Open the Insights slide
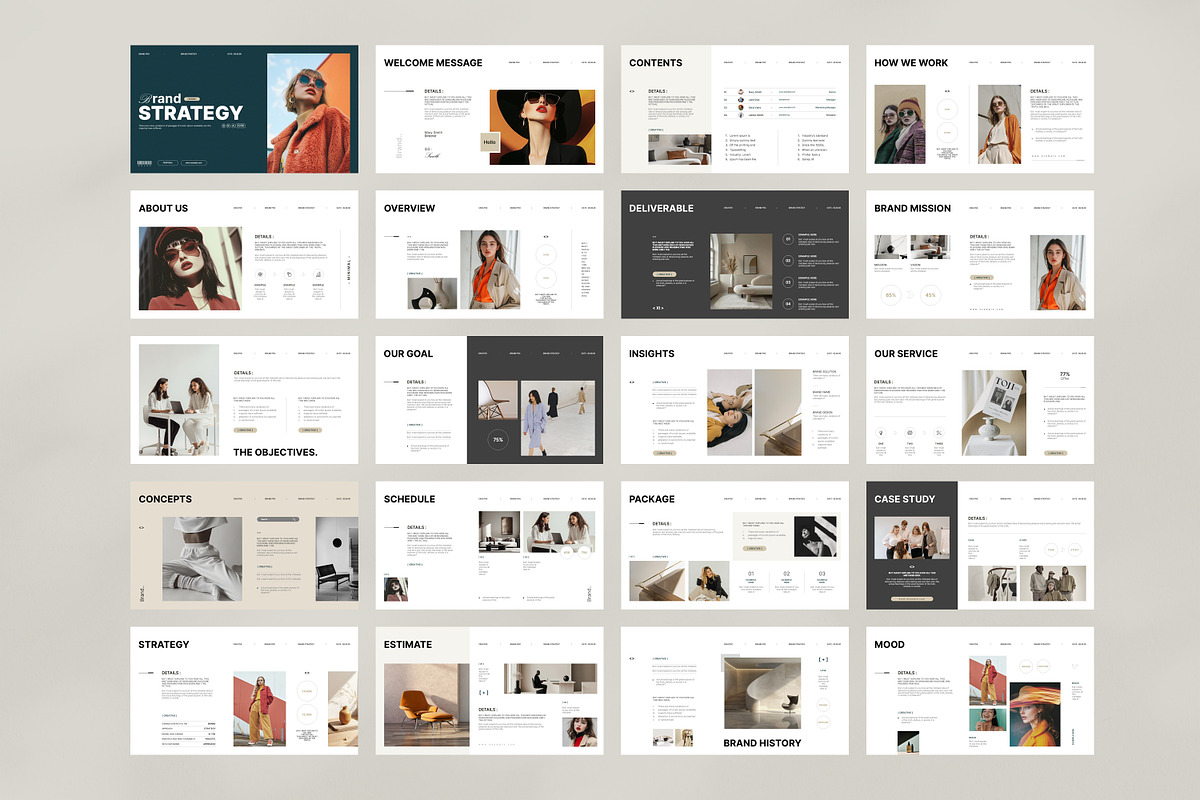1200x800 pixels. coord(735,400)
